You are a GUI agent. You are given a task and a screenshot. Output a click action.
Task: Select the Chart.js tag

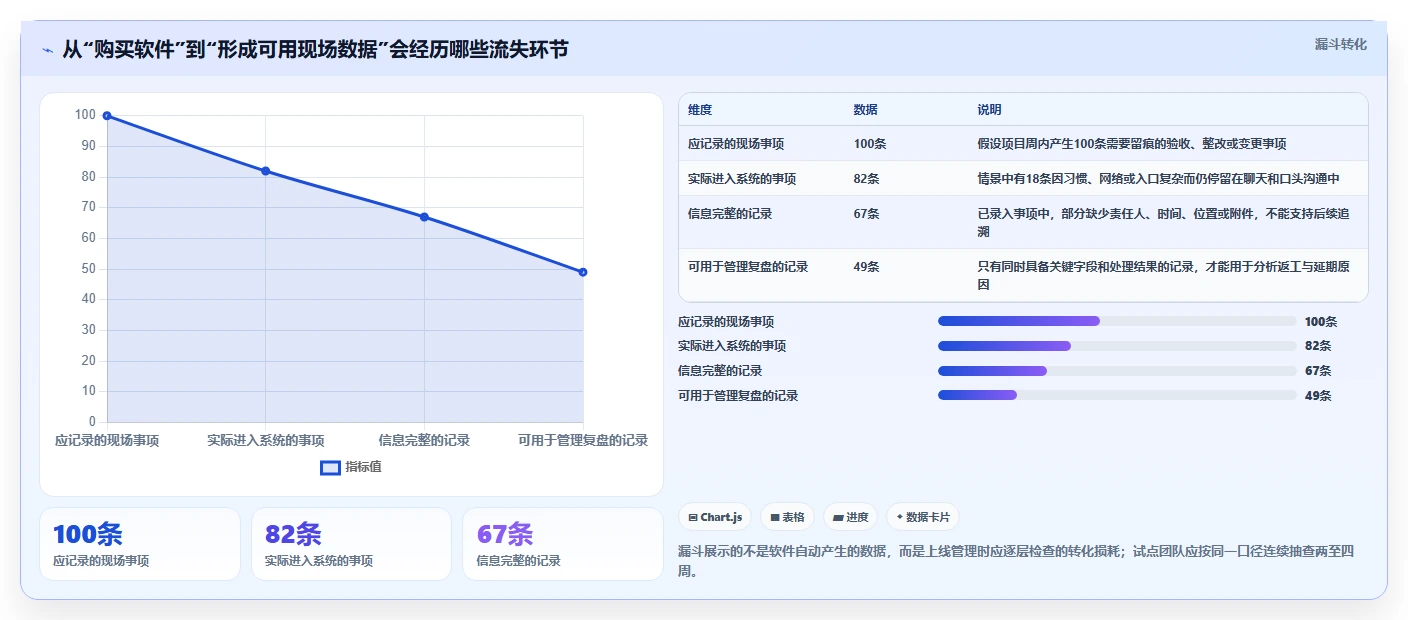pyautogui.click(x=715, y=517)
